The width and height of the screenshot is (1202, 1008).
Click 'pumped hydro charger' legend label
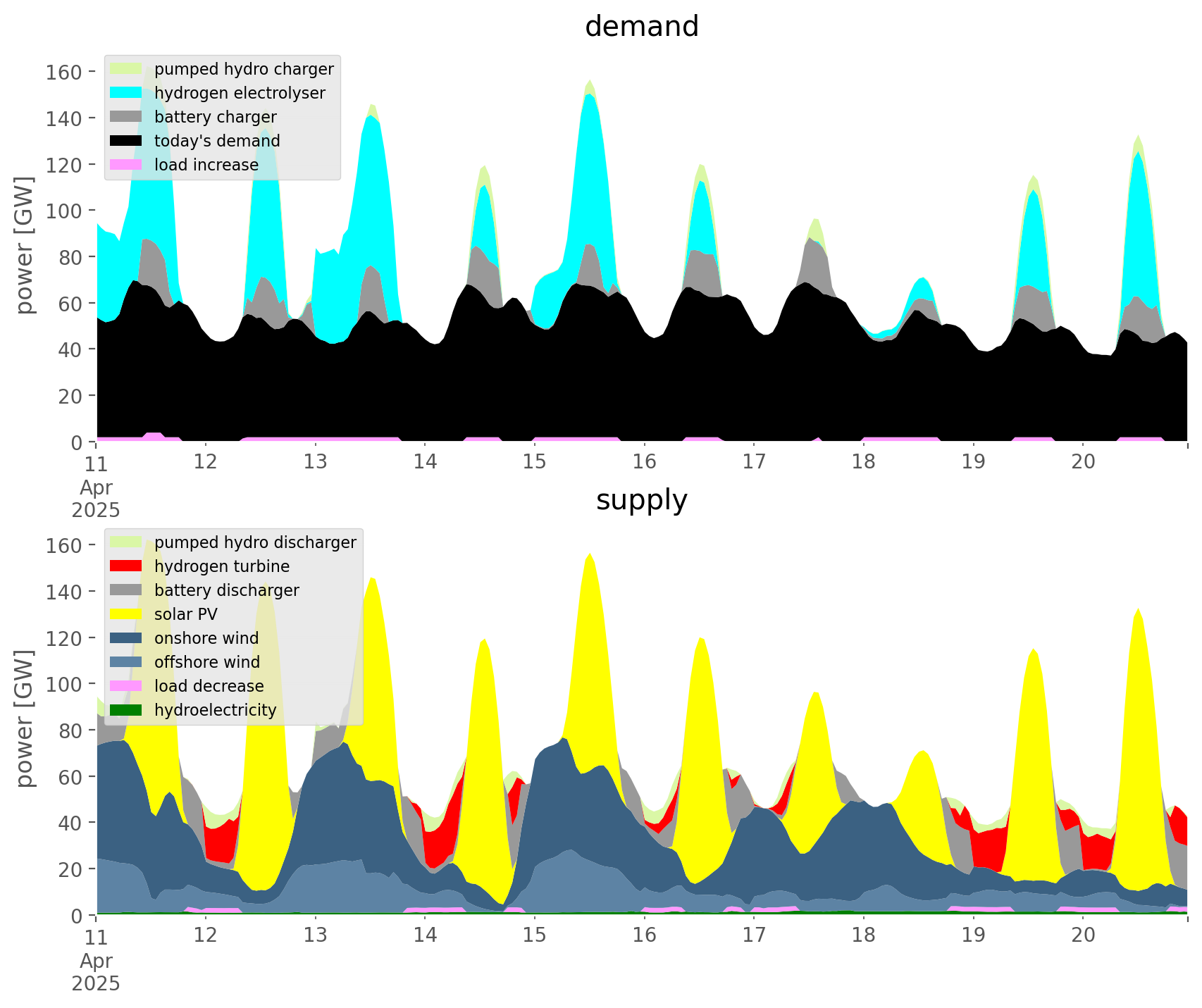pyautogui.click(x=244, y=69)
